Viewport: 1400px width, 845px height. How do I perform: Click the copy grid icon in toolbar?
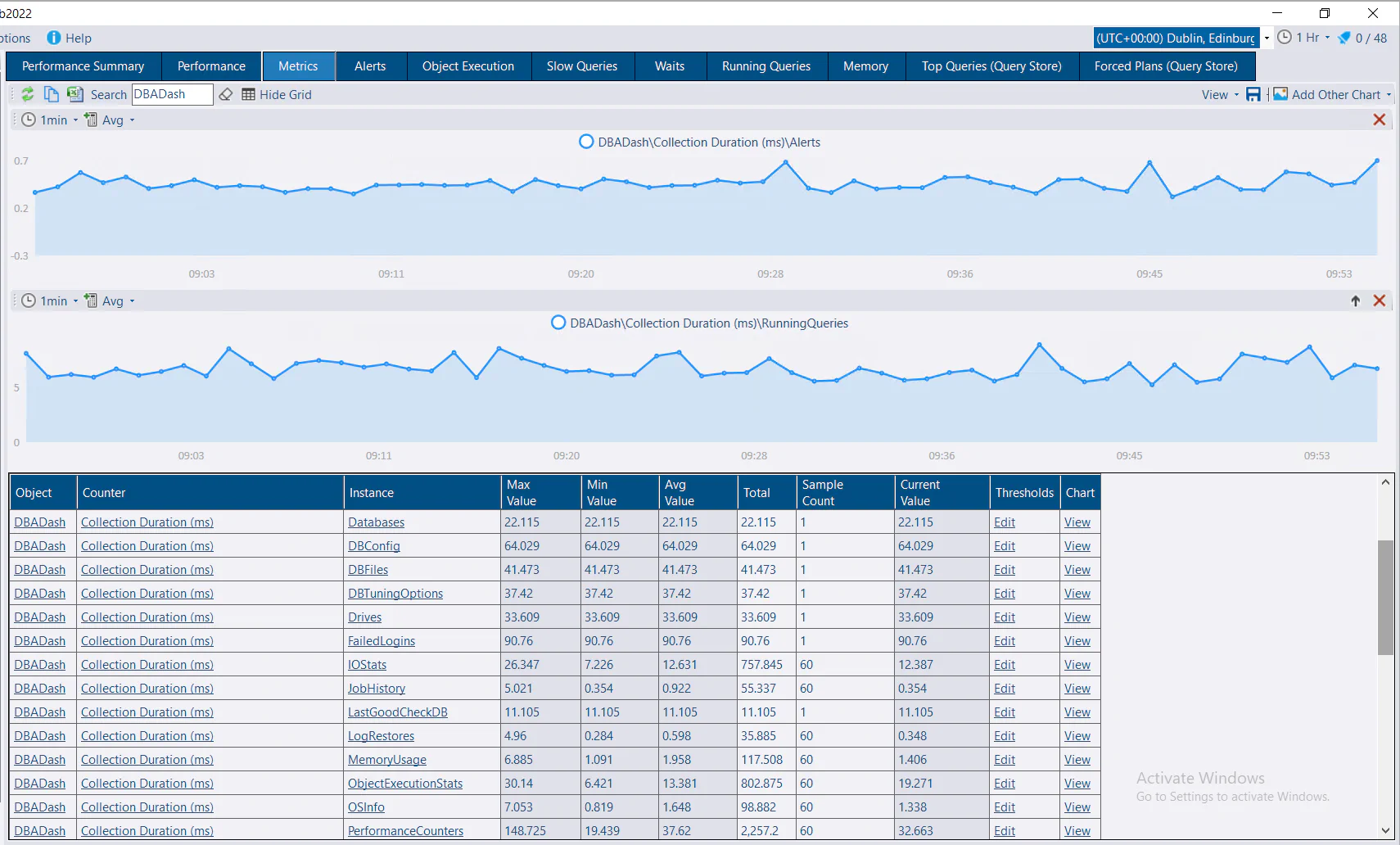tap(51, 94)
